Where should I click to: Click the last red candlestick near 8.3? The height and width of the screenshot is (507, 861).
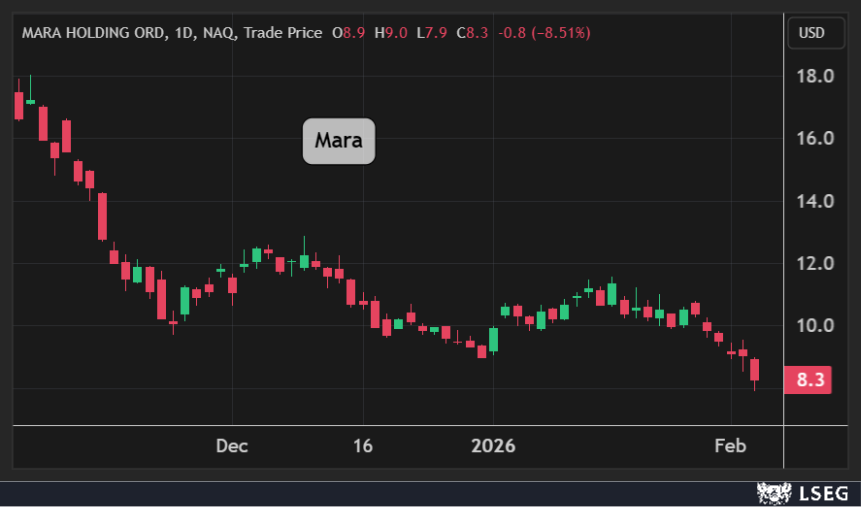[x=755, y=369]
